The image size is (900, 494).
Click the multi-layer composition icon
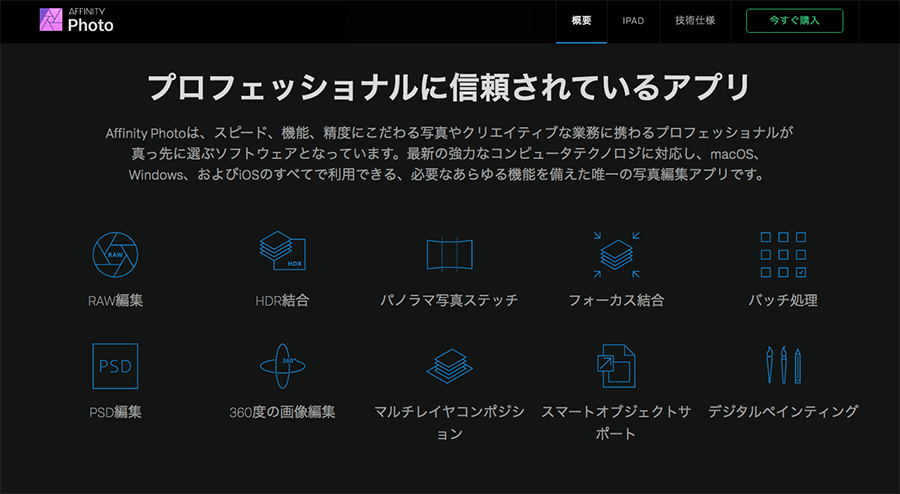(449, 366)
